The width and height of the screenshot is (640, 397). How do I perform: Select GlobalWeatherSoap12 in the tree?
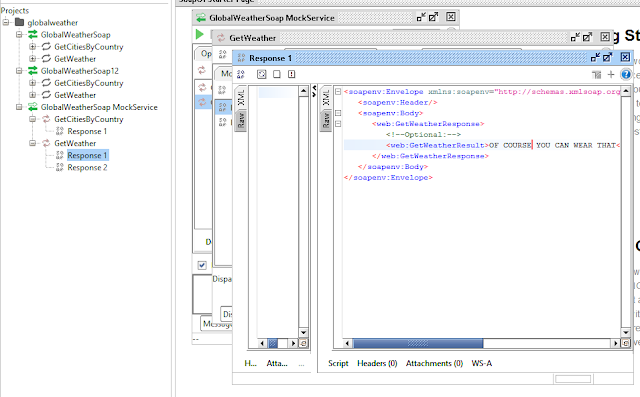[80, 71]
